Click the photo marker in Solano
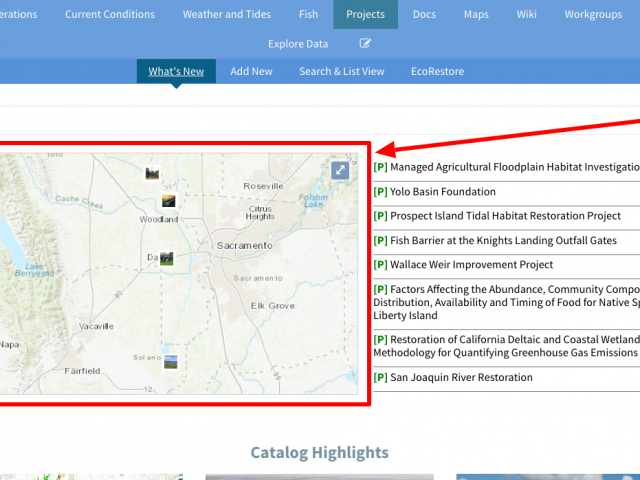The image size is (640, 480). tap(171, 362)
